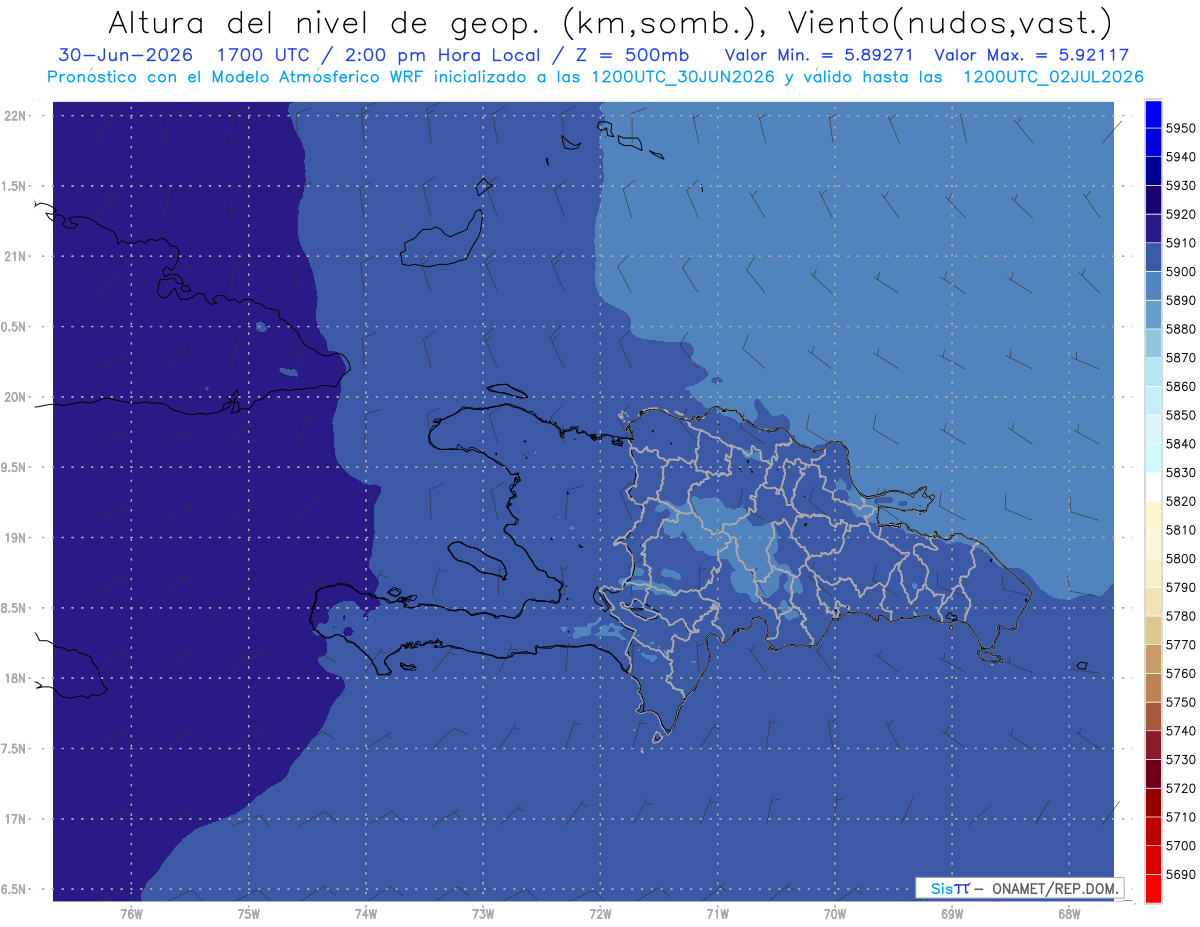Screen dimensions: 1200x927
Task: Click the colorbar swatch between 5940 and 5950
Action: [1153, 143]
